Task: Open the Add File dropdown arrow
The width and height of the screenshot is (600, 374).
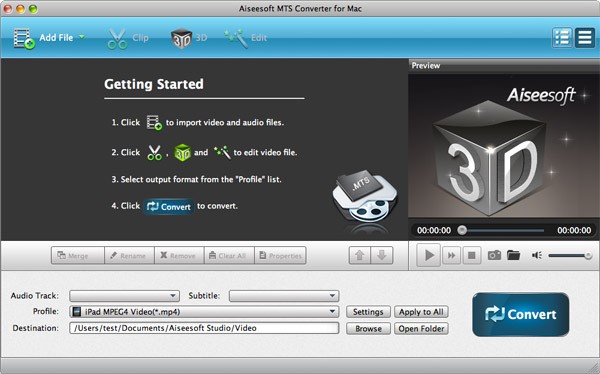Action: pos(82,37)
